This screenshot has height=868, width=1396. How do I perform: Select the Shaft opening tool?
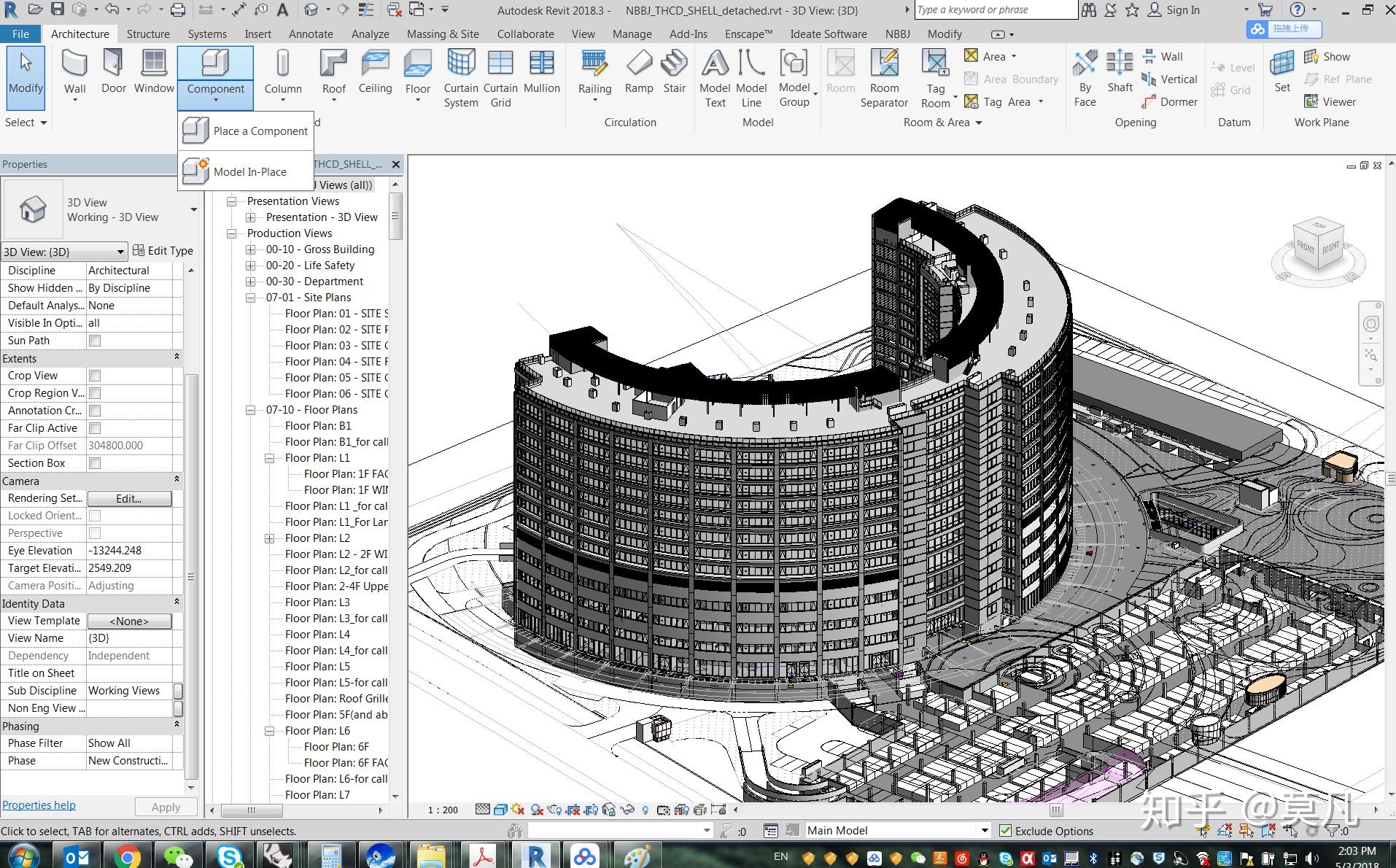[1120, 71]
